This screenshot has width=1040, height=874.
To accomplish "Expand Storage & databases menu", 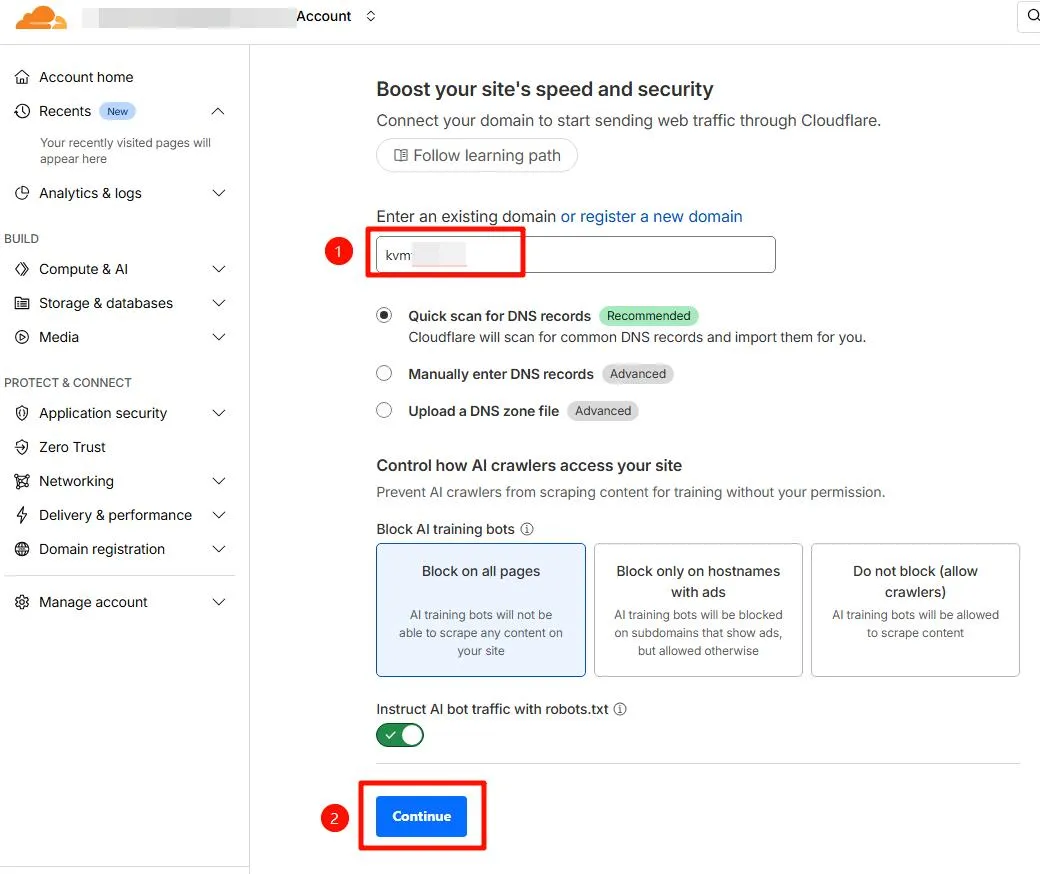I will click(218, 303).
